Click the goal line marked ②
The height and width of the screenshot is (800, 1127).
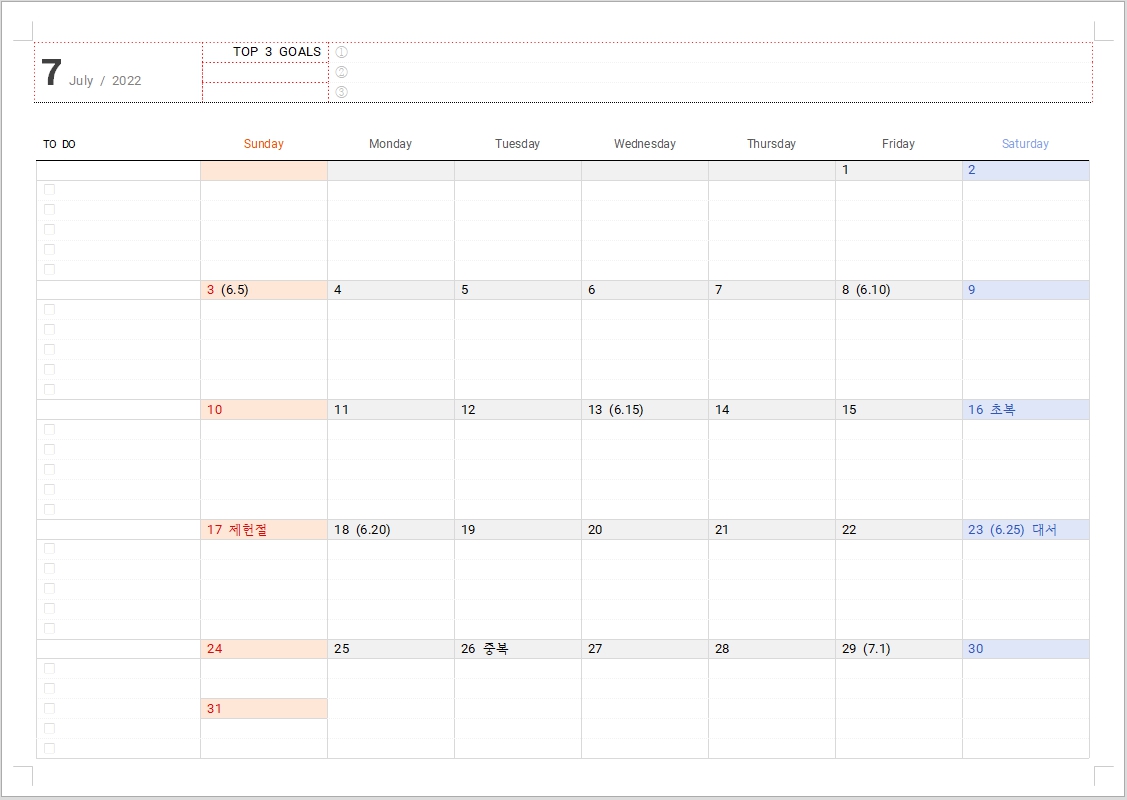710,73
